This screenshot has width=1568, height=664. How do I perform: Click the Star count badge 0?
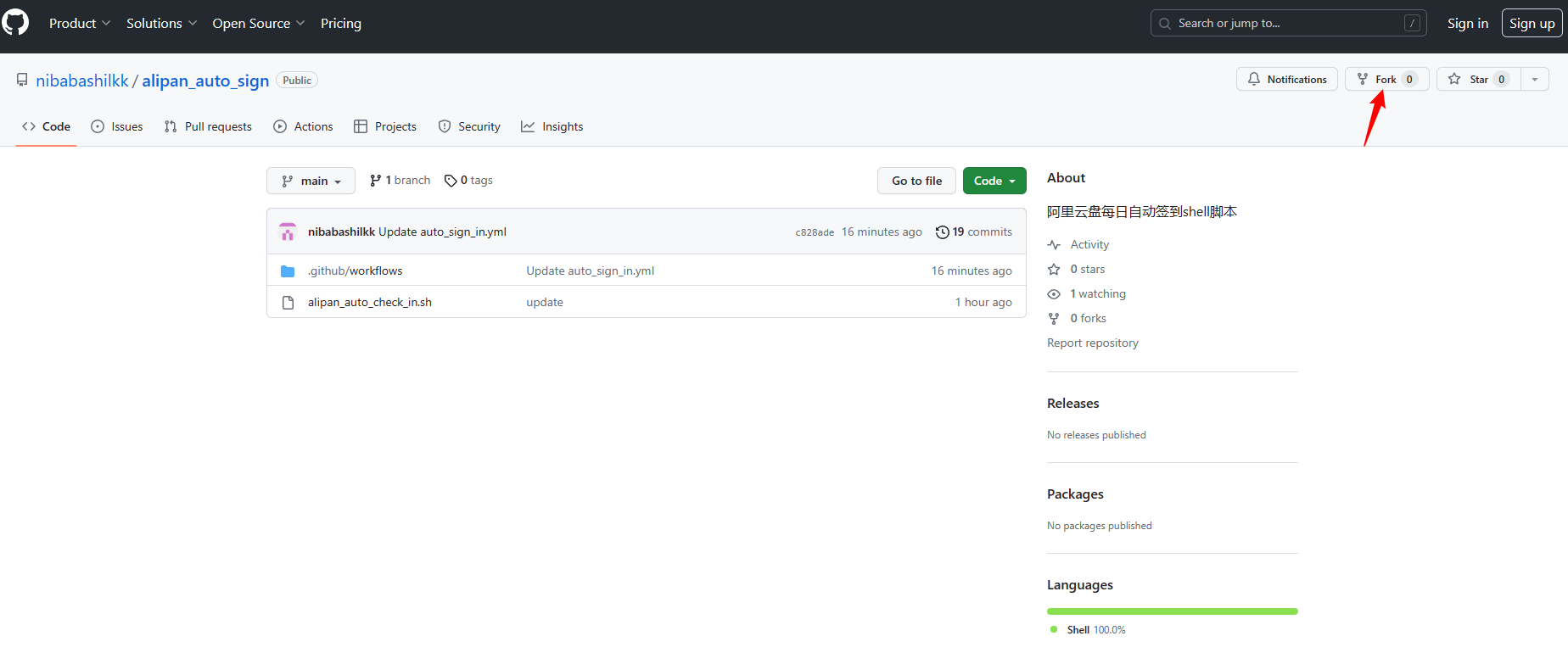coord(1501,80)
